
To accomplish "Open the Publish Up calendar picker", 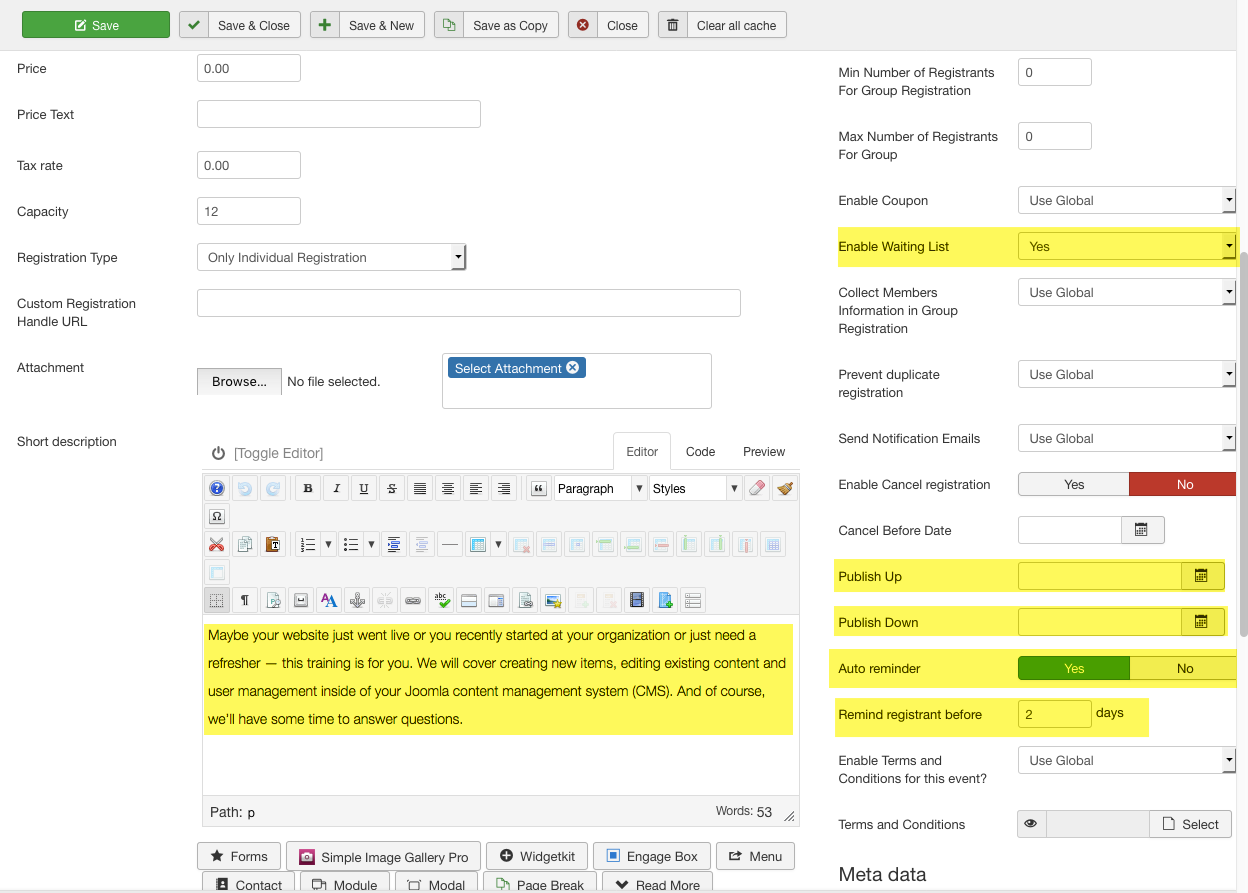I will click(1202, 576).
